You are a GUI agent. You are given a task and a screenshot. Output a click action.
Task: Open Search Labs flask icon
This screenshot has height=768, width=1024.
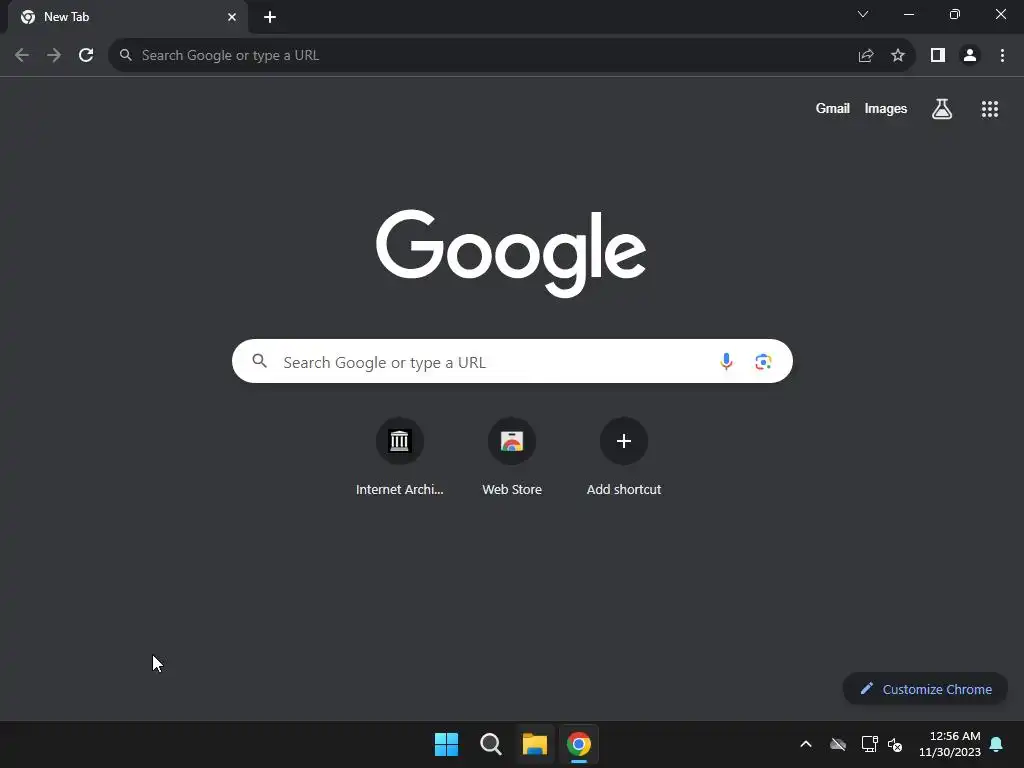pyautogui.click(x=942, y=109)
